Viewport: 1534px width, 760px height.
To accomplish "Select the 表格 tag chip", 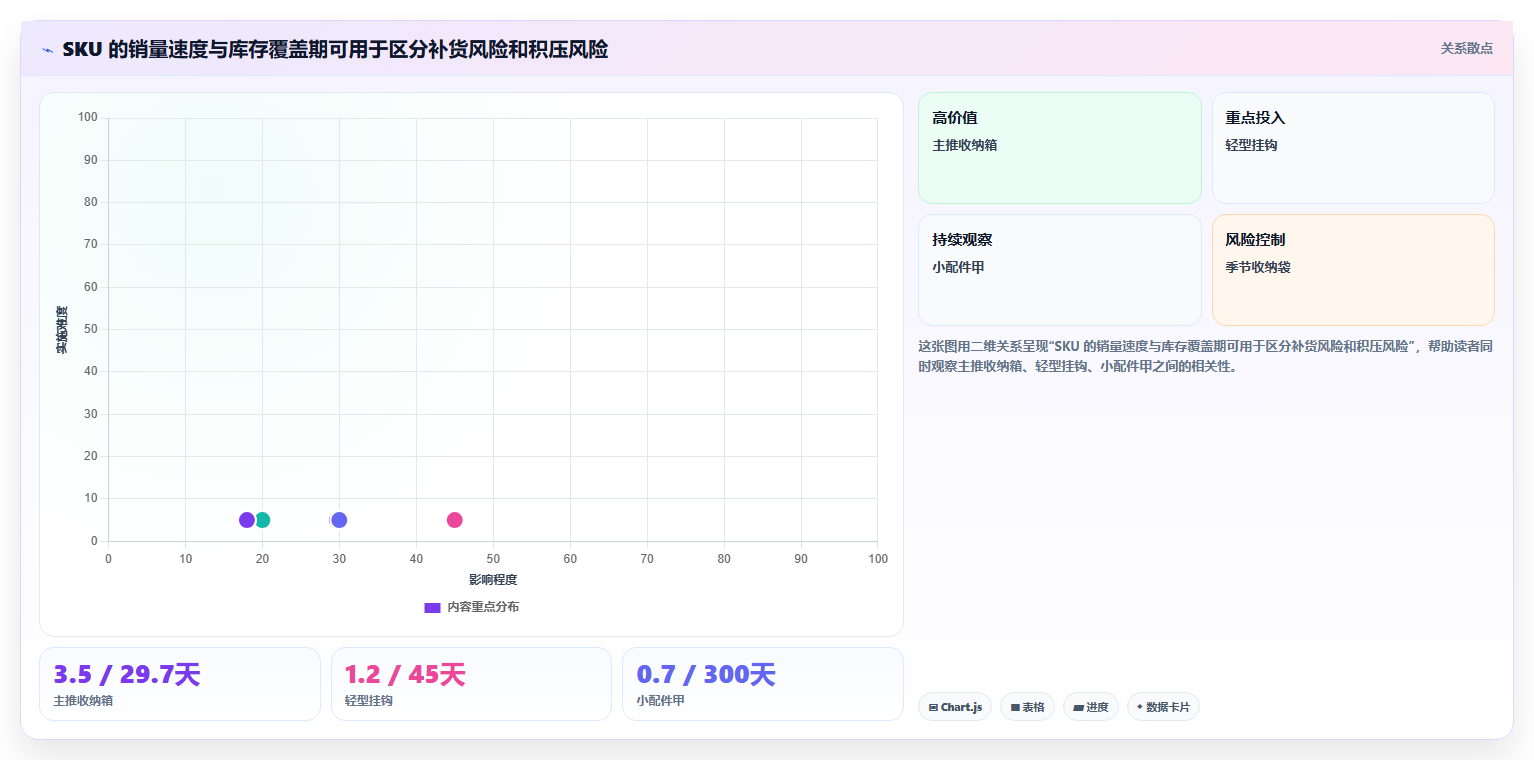I will point(1027,707).
